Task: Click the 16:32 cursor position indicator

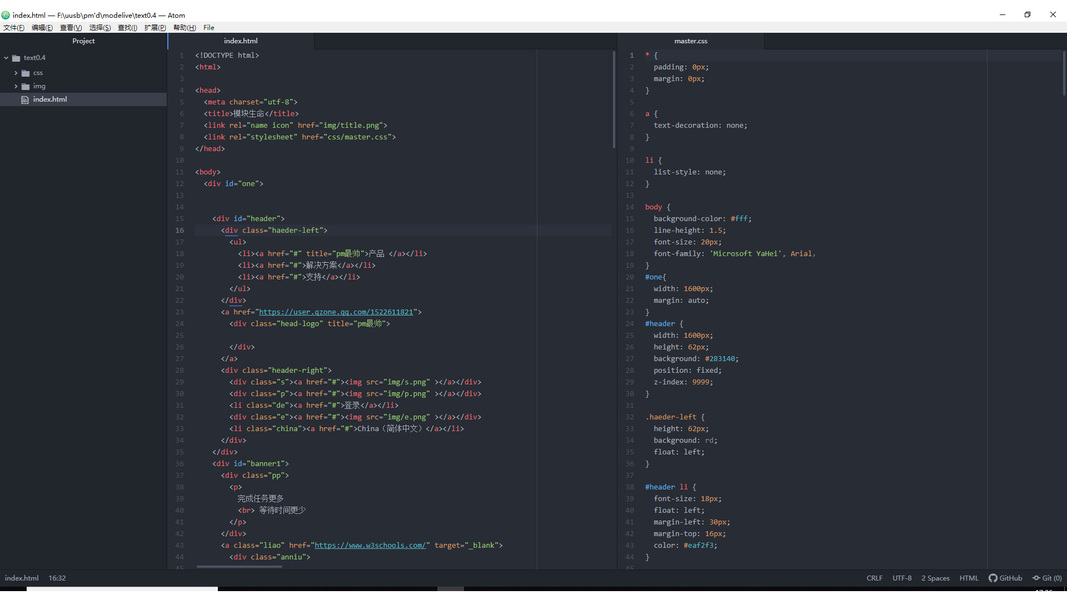Action: point(57,578)
